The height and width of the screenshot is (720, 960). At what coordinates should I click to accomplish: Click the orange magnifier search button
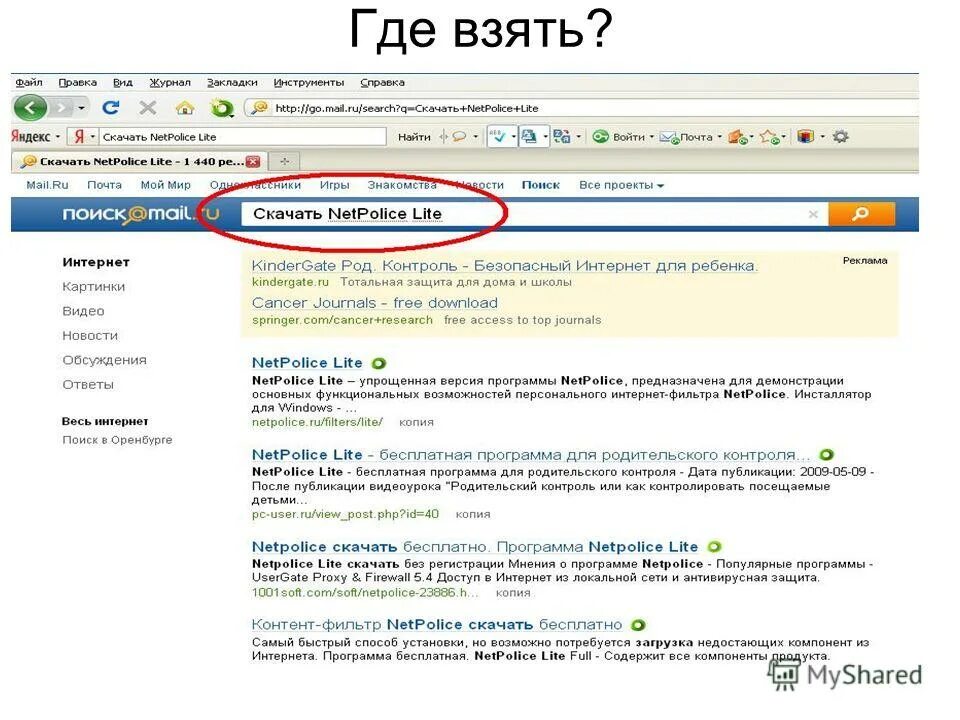pos(861,214)
